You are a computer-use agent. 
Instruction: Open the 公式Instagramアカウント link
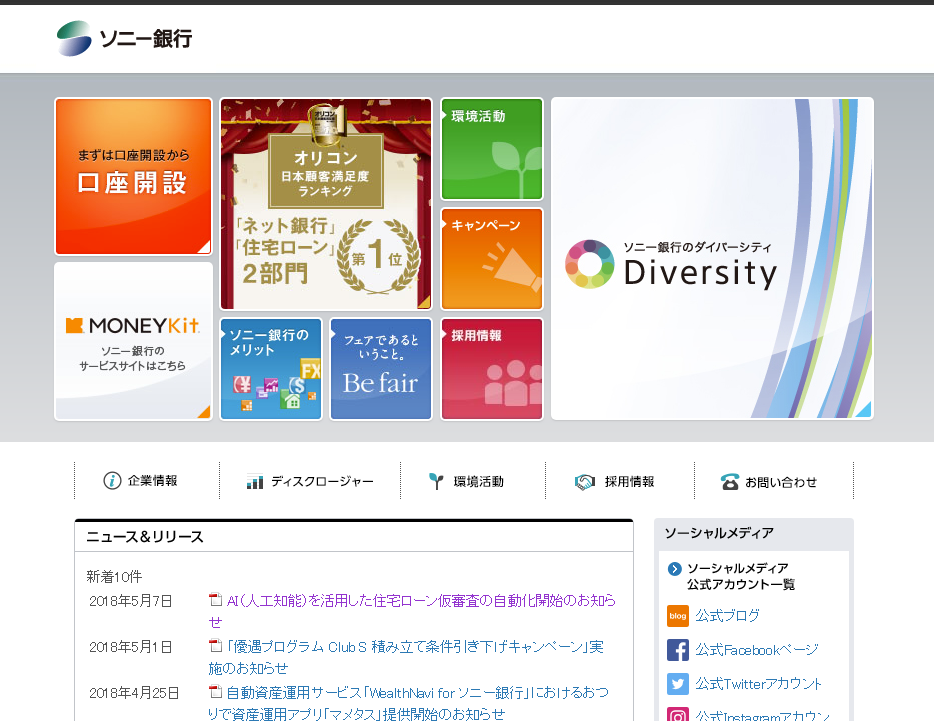click(762, 715)
